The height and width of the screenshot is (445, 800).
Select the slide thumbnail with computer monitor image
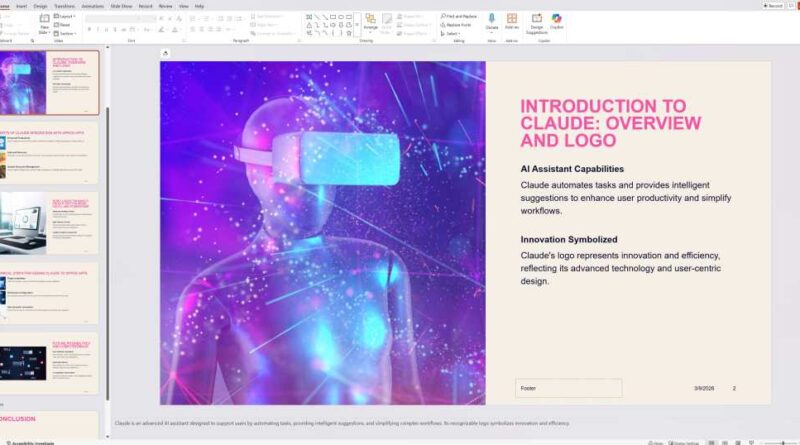49,222
